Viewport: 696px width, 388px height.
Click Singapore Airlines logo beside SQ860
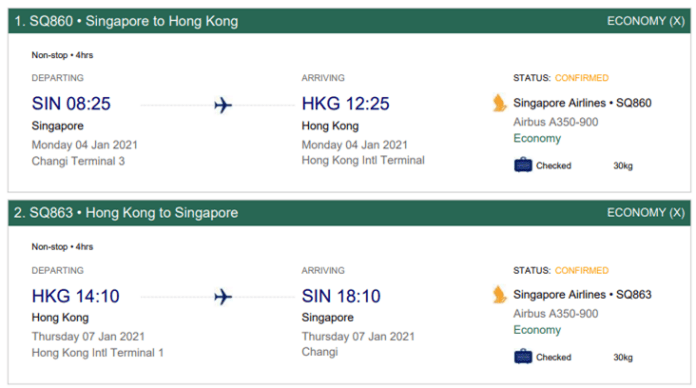tap(499, 103)
